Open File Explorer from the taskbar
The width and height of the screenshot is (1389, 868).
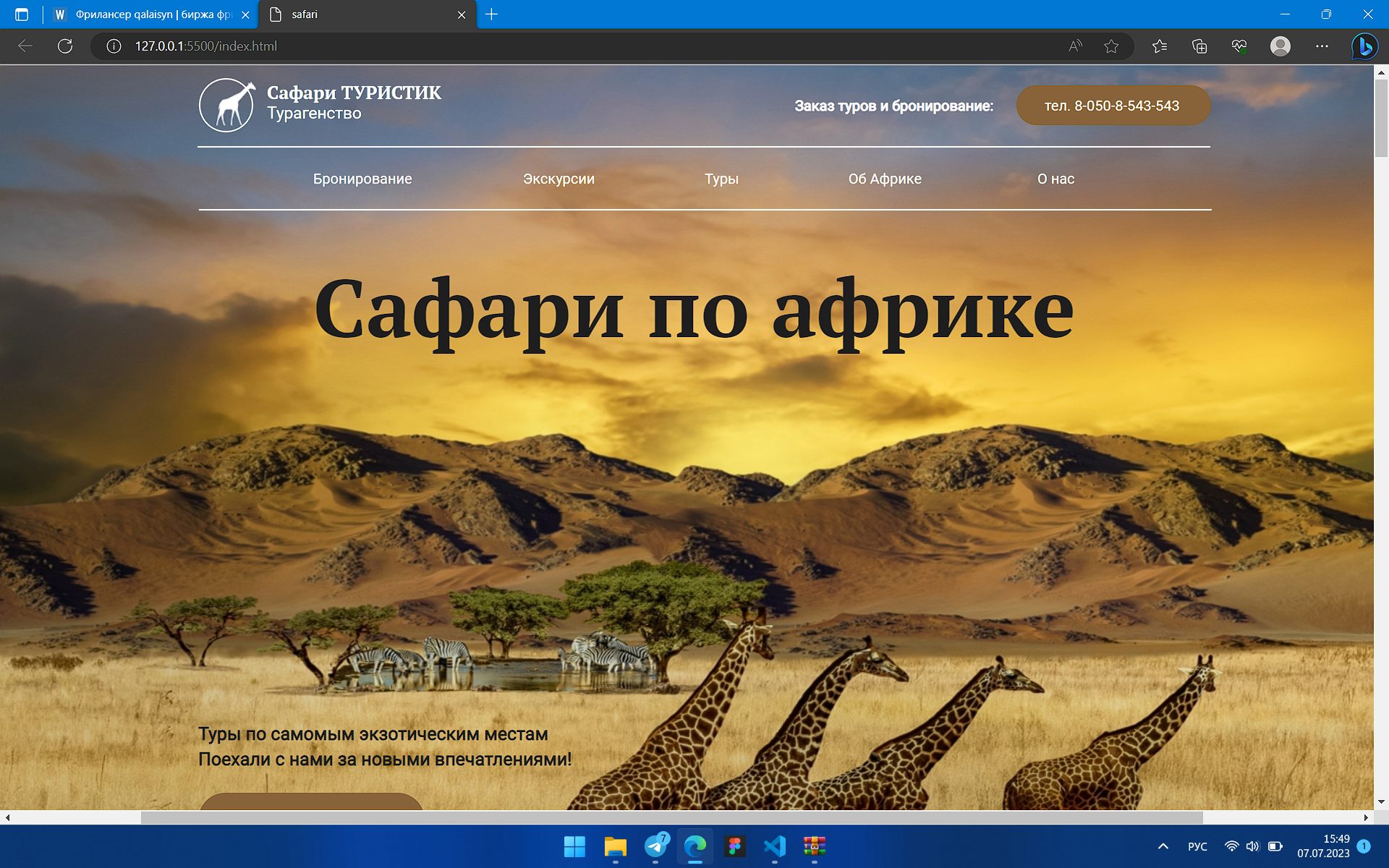point(615,846)
